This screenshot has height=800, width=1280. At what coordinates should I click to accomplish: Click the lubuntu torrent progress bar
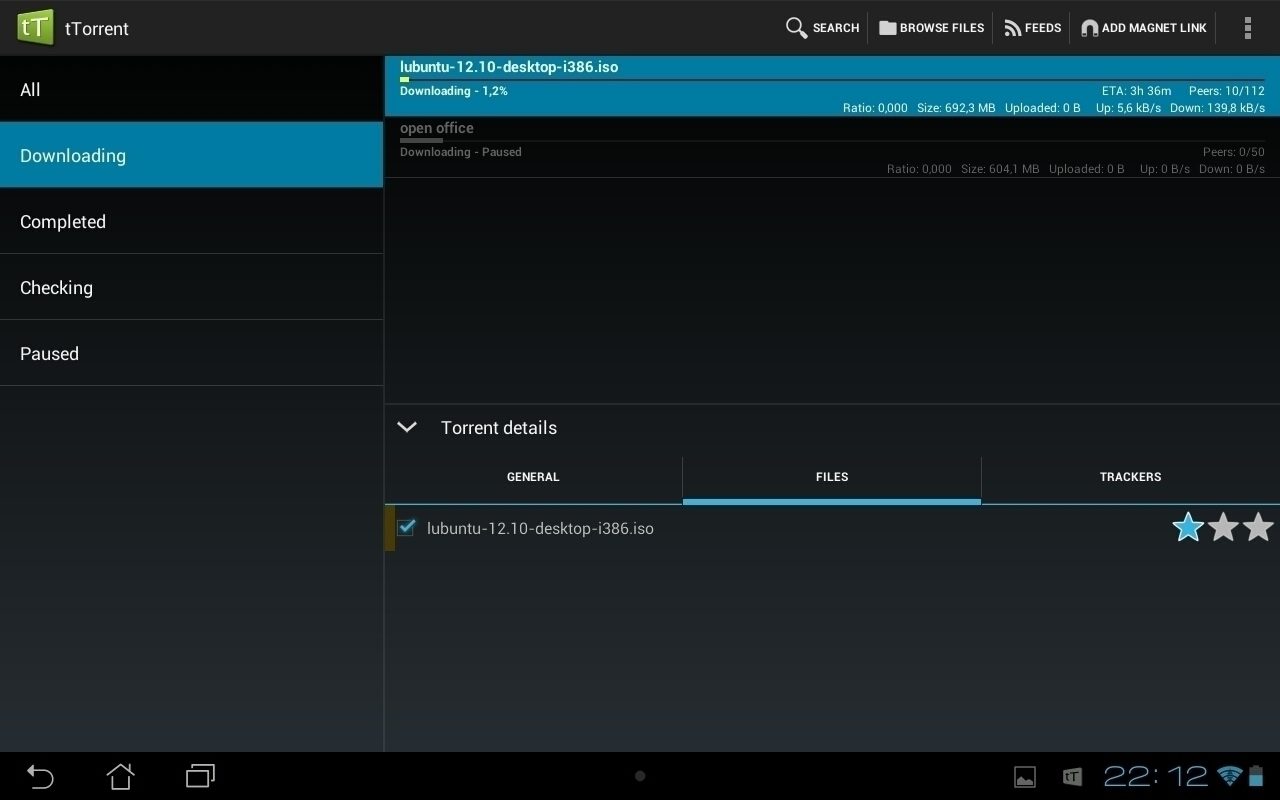[832, 79]
